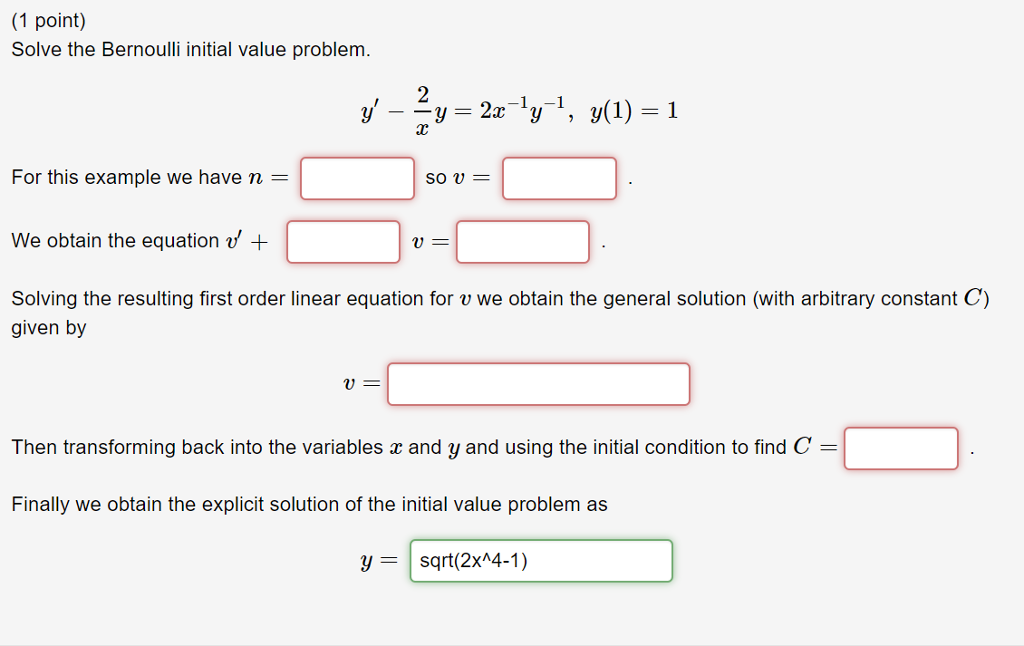Focus the C = constant input box
This screenshot has width=1024, height=646.
pyautogui.click(x=901, y=448)
